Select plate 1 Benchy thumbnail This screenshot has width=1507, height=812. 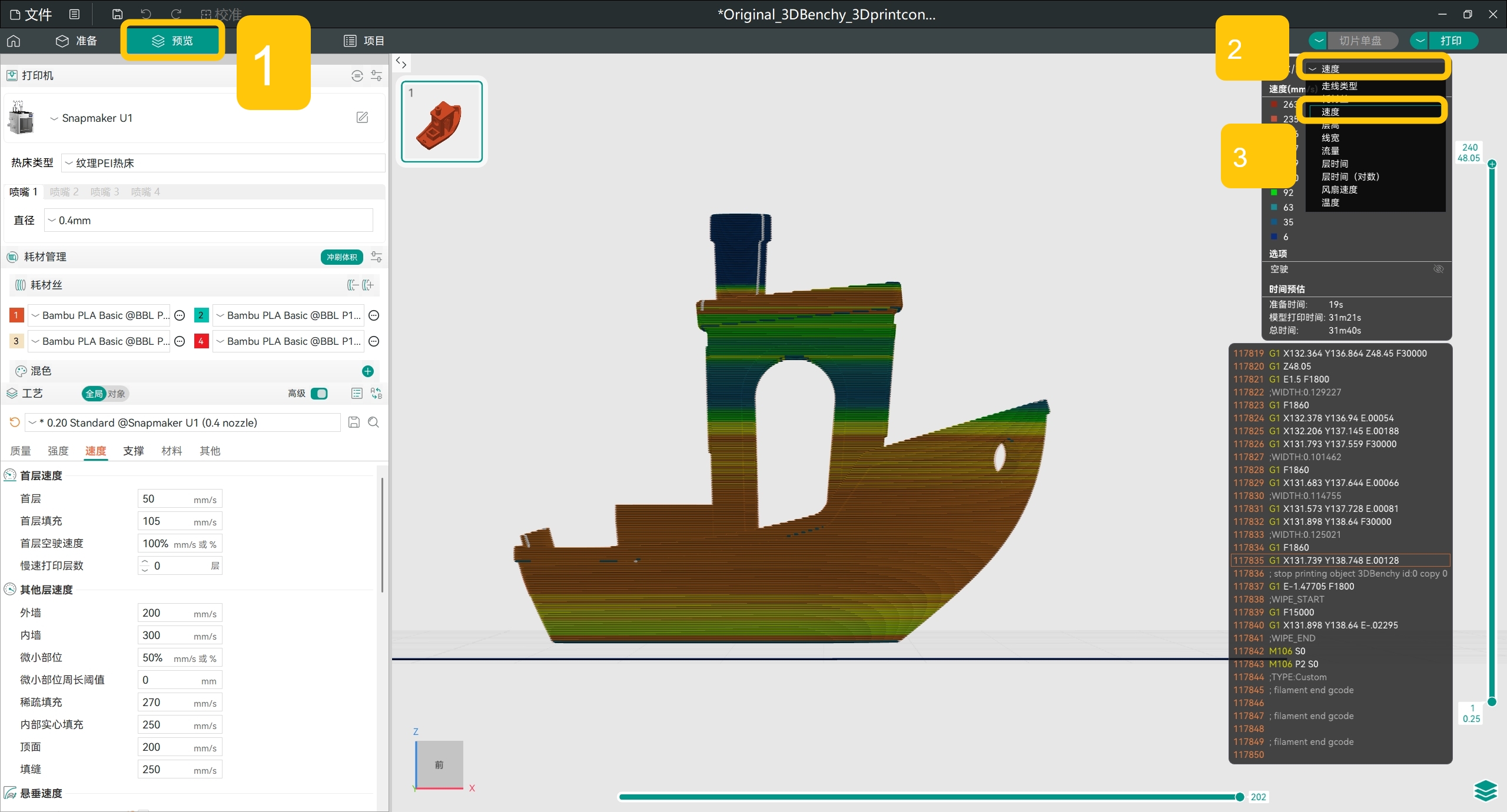tap(442, 121)
